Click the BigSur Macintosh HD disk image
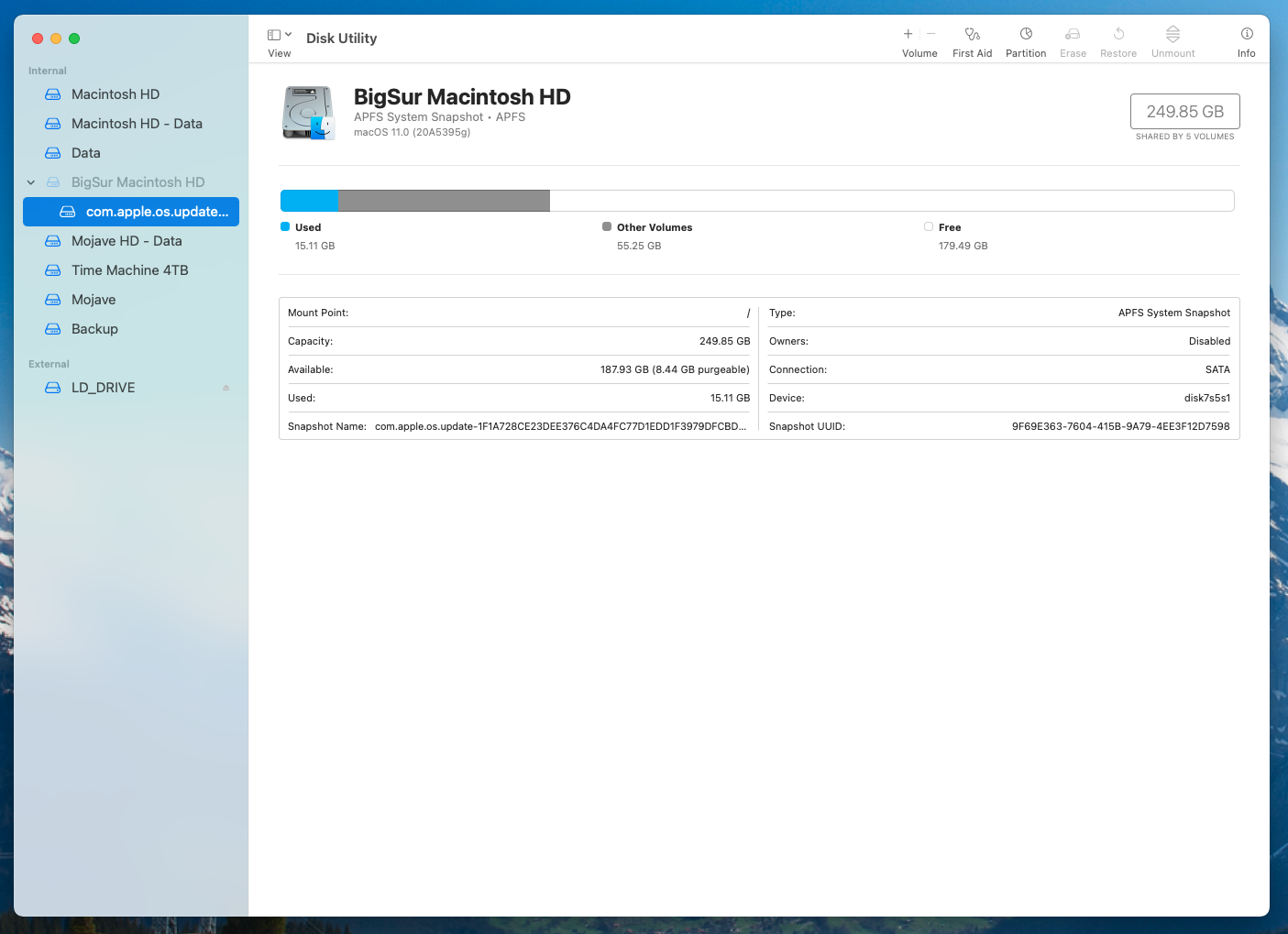This screenshot has height=934, width=1288. 308,113
